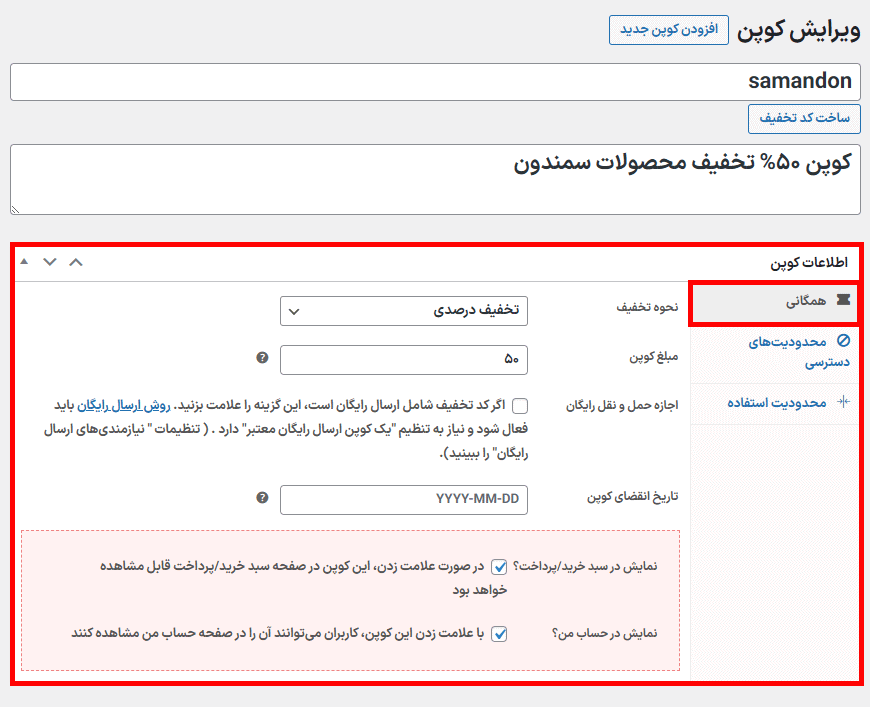This screenshot has height=707, width=870.
Task: Click the ticket icon on the General tab
Action: [x=843, y=299]
